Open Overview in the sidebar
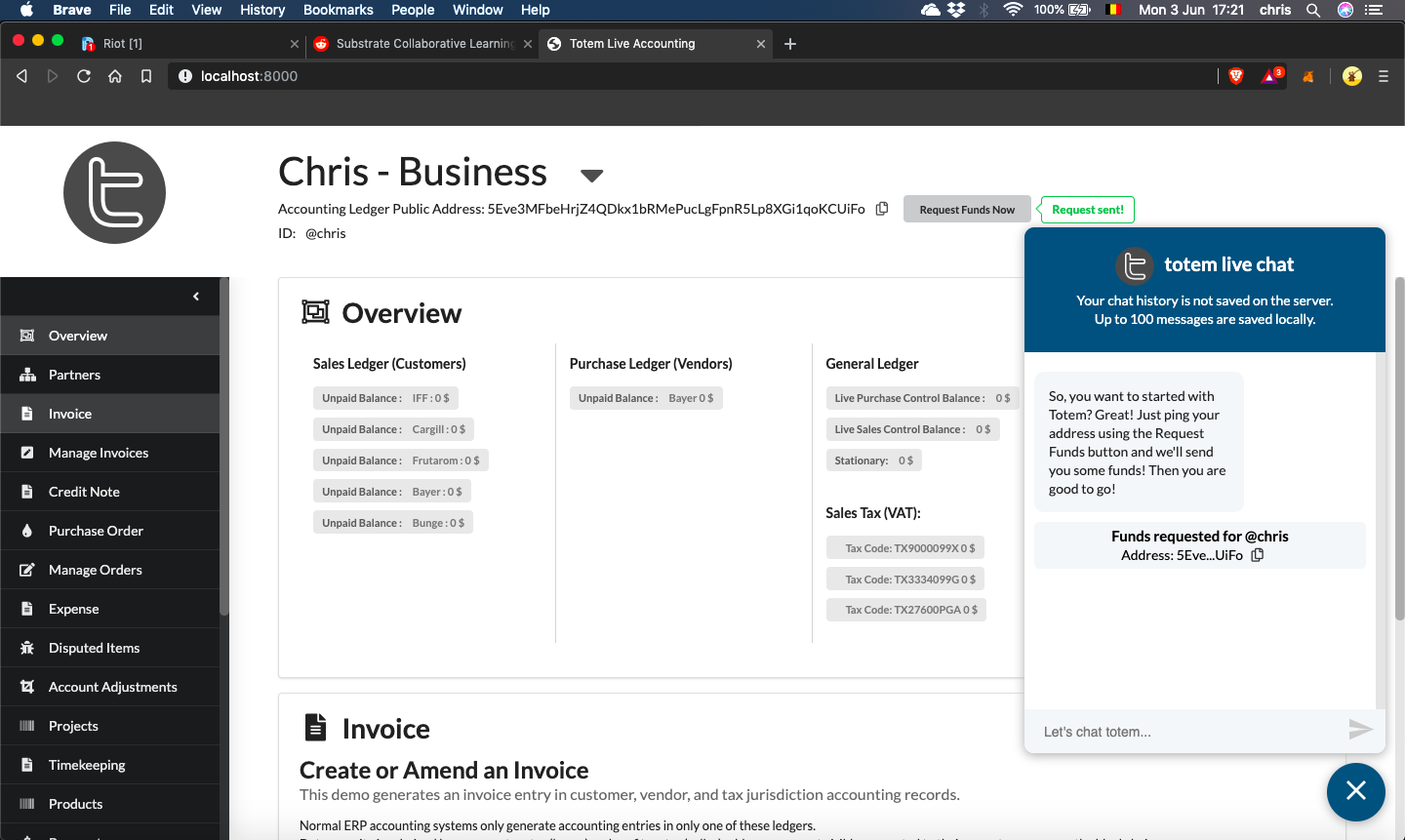 [x=109, y=336]
